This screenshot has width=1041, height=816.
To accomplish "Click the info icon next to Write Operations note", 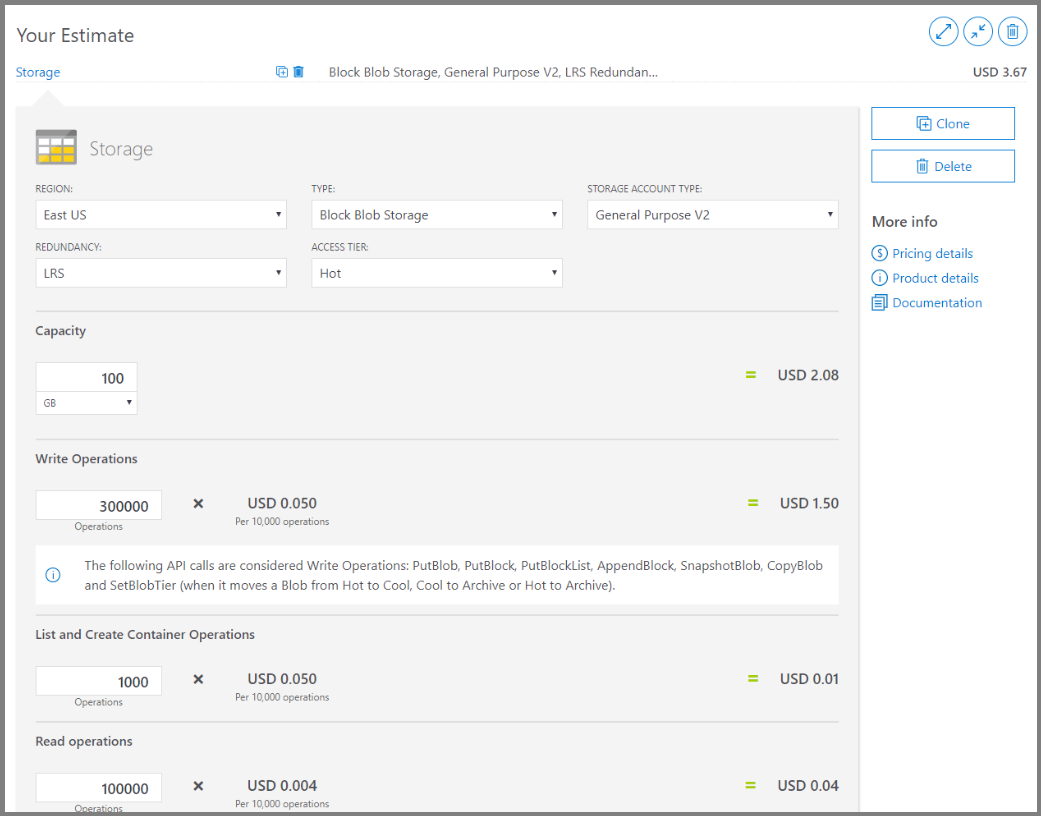I will click(x=53, y=575).
